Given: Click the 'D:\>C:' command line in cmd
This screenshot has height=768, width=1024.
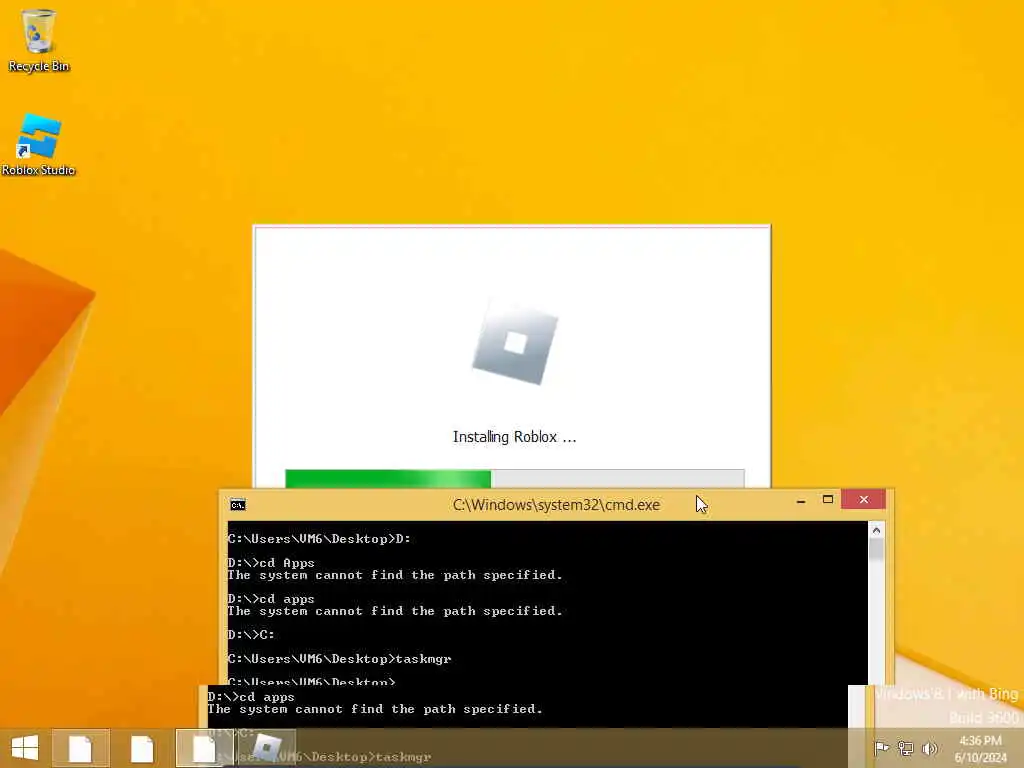Looking at the screenshot, I should click(x=251, y=635).
